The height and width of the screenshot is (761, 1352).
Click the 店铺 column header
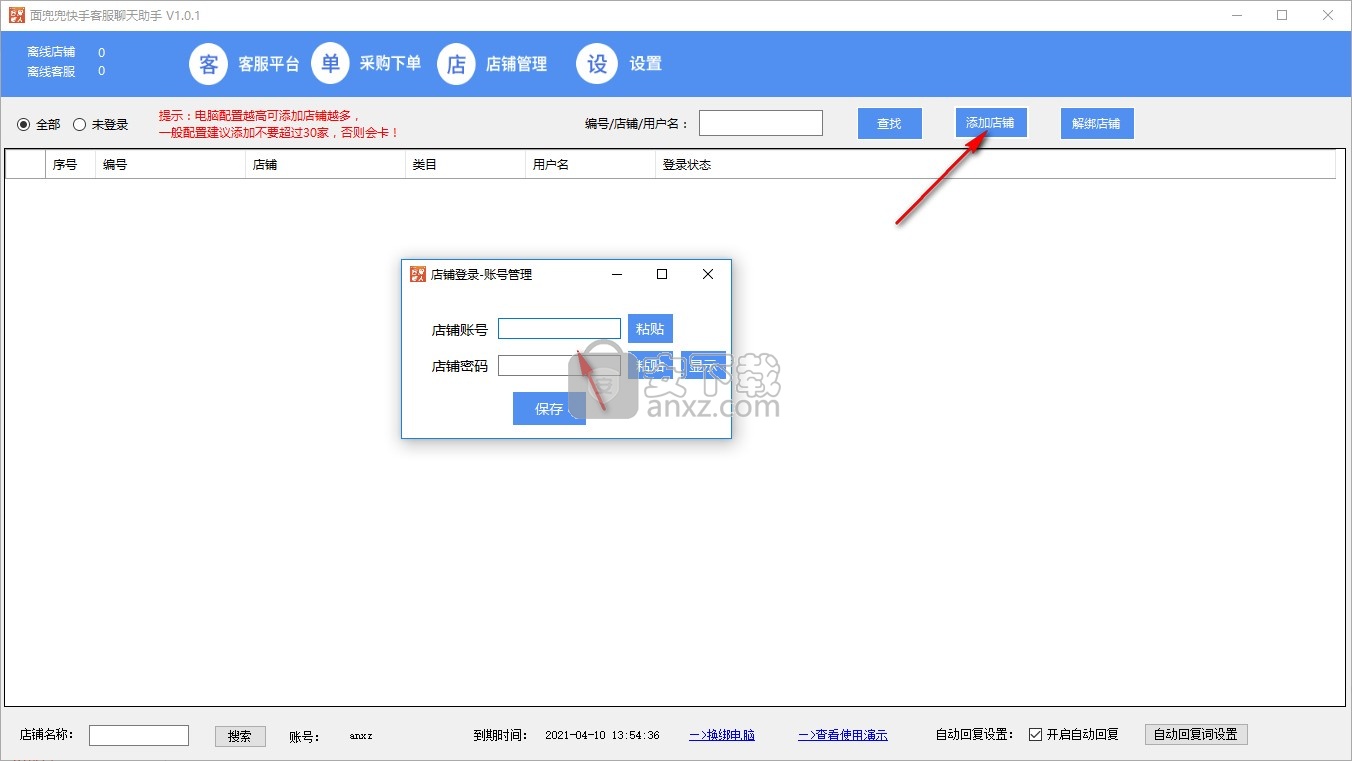[325, 165]
